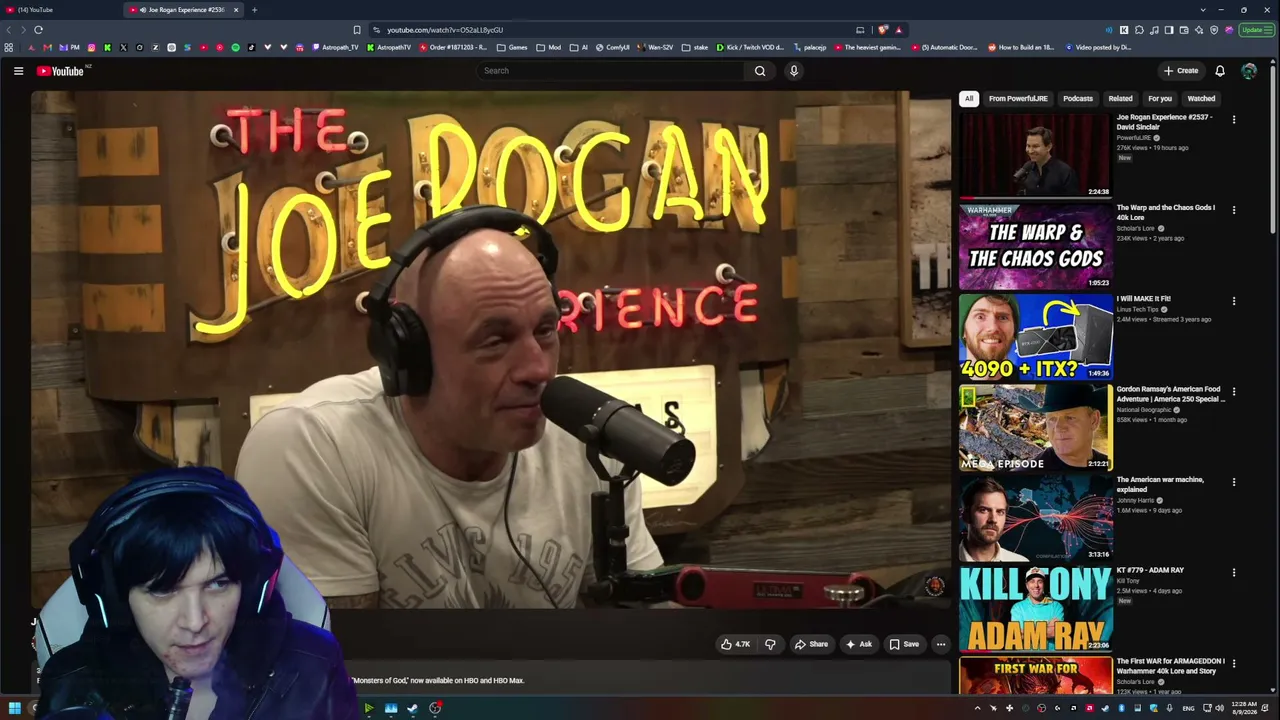This screenshot has height=720, width=1280.
Task: Select the Watched filter chip
Action: click(1201, 99)
